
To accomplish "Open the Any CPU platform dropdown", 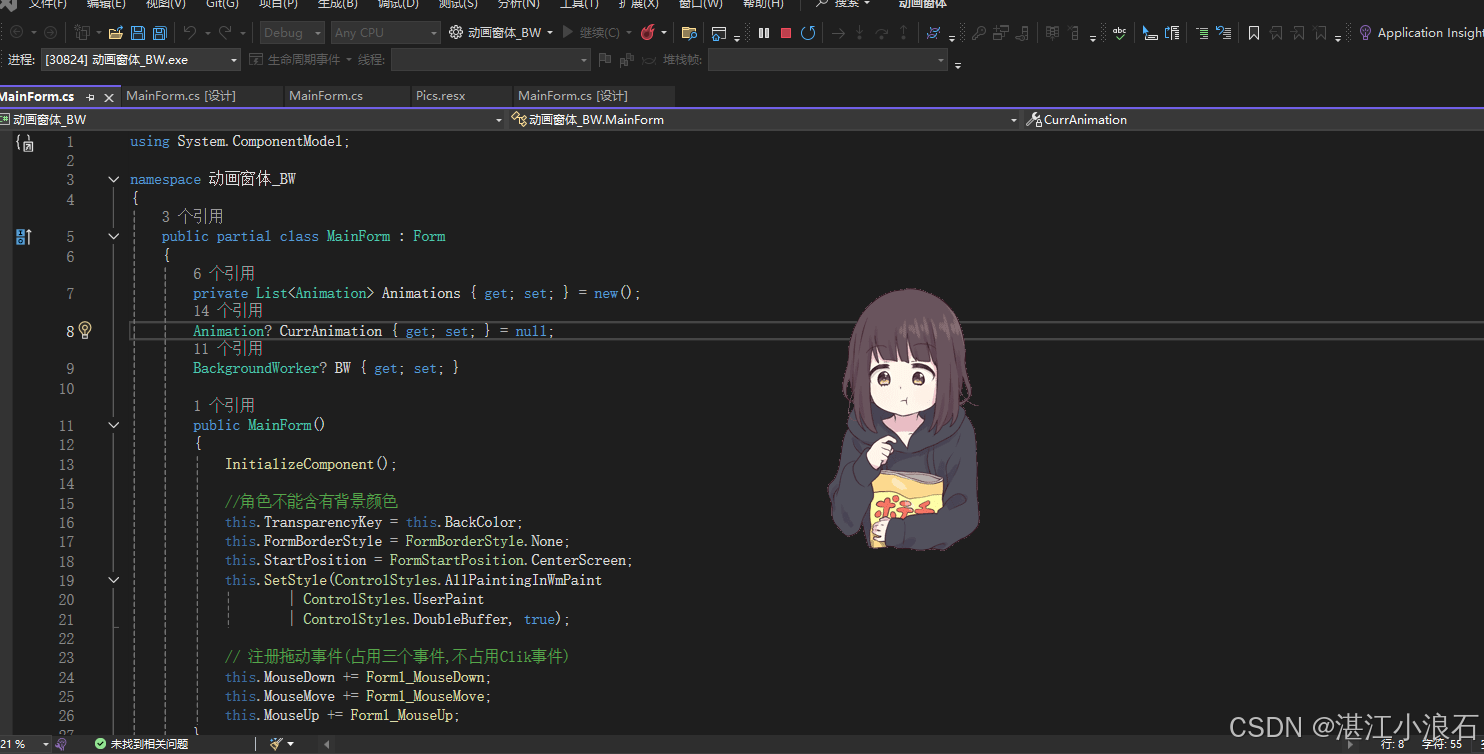I will pyautogui.click(x=385, y=33).
